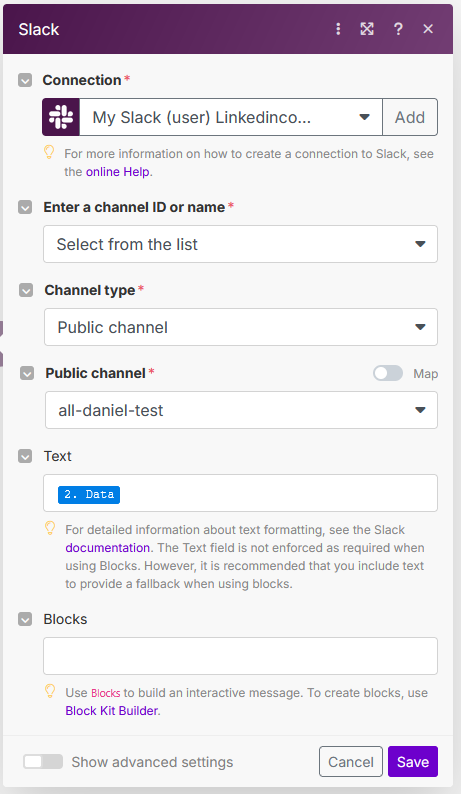Open the all-daniel-test channel dropdown

coord(241,410)
